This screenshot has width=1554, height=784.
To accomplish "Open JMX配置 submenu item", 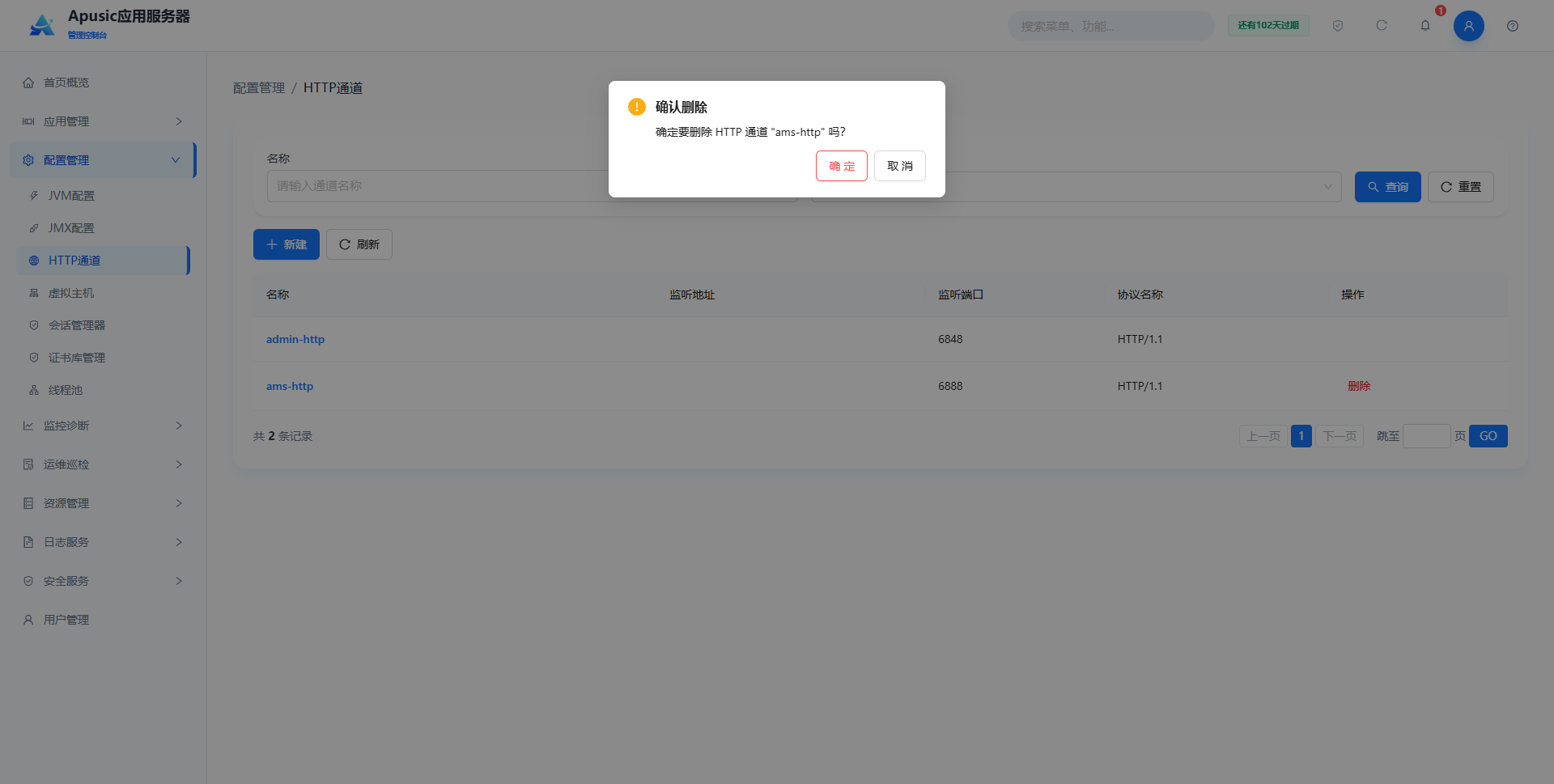I will point(104,228).
